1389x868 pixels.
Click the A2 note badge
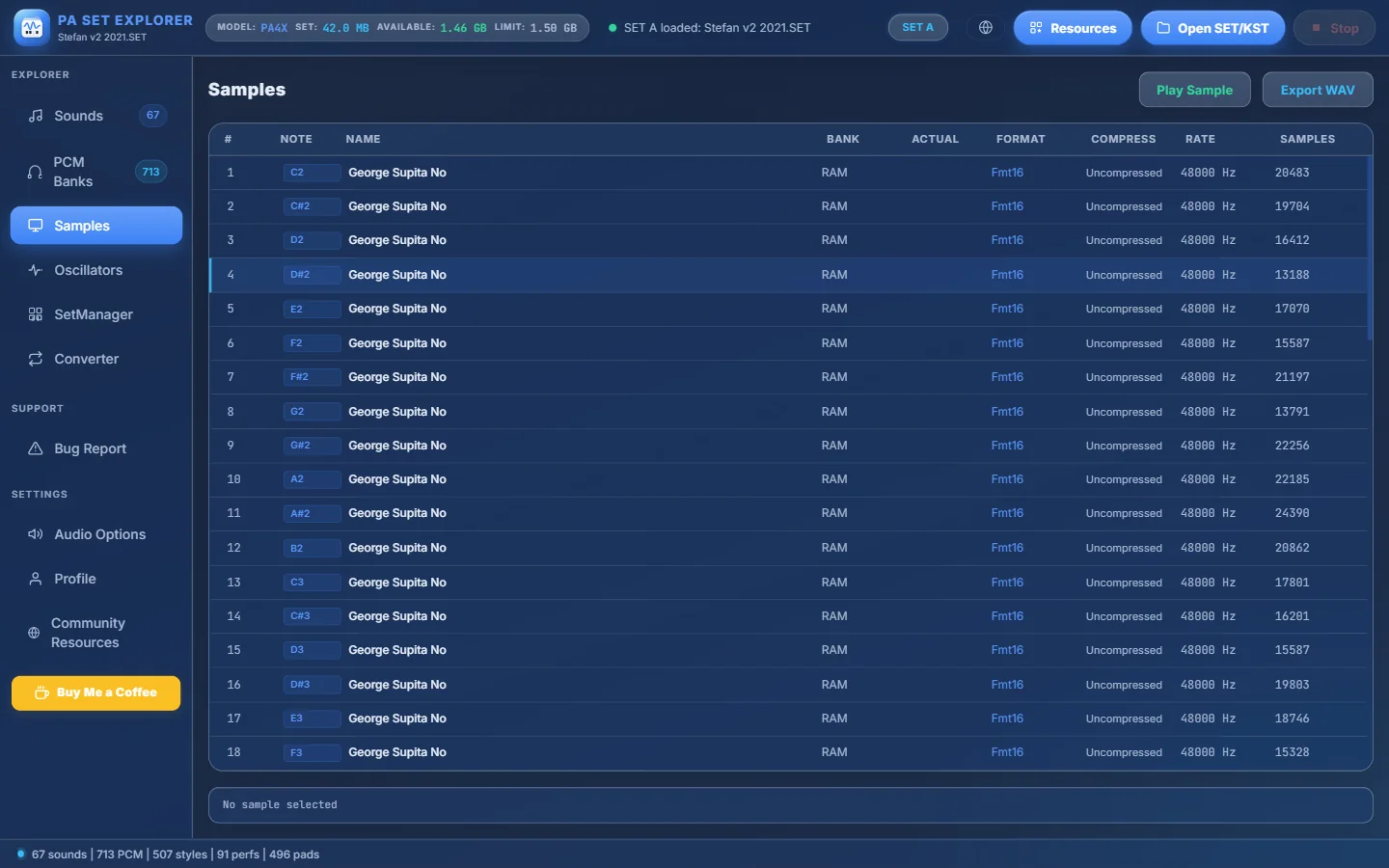click(x=312, y=479)
